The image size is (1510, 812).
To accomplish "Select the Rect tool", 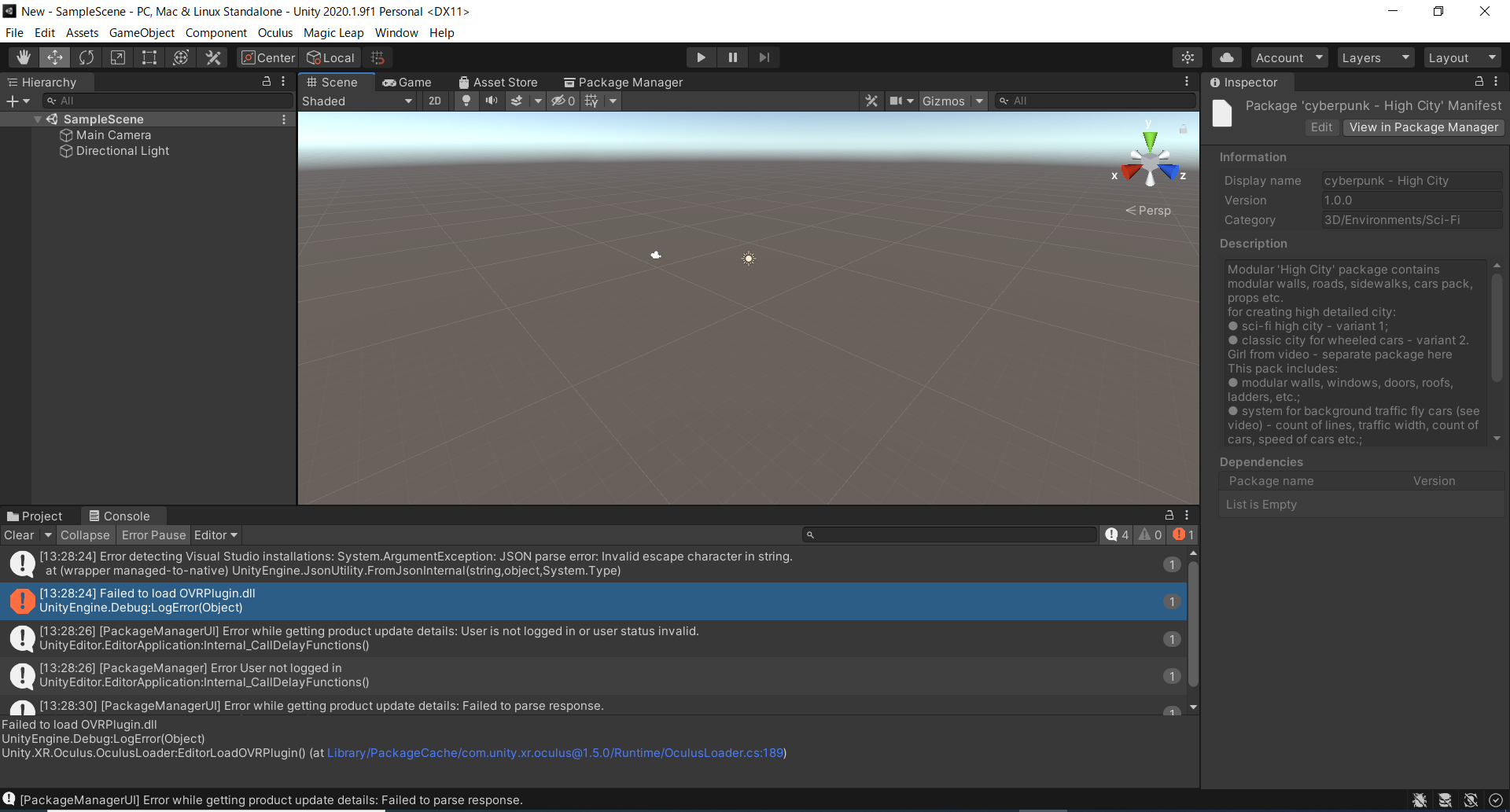I will pyautogui.click(x=149, y=57).
